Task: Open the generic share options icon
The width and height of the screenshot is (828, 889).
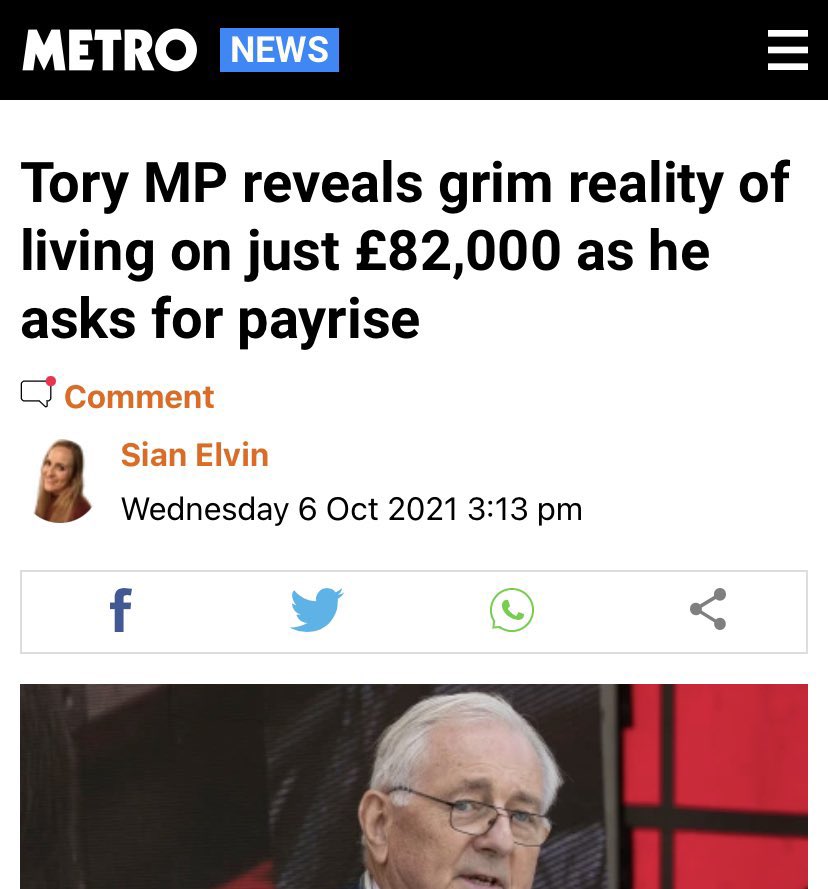Action: pos(708,609)
